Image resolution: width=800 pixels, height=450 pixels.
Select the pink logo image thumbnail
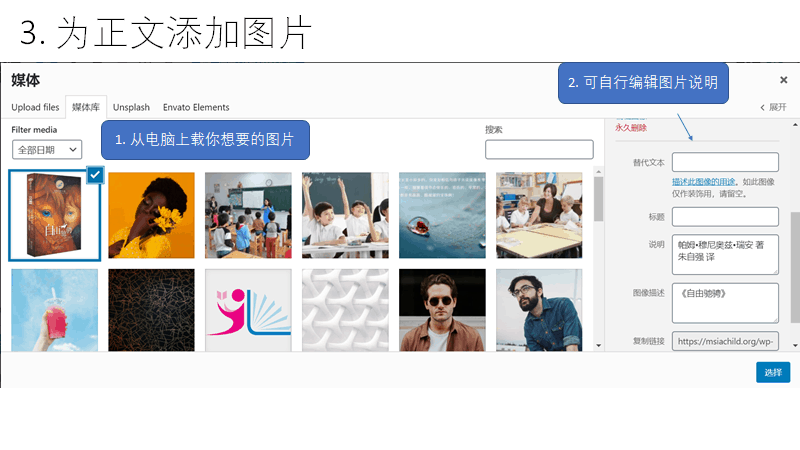248,310
